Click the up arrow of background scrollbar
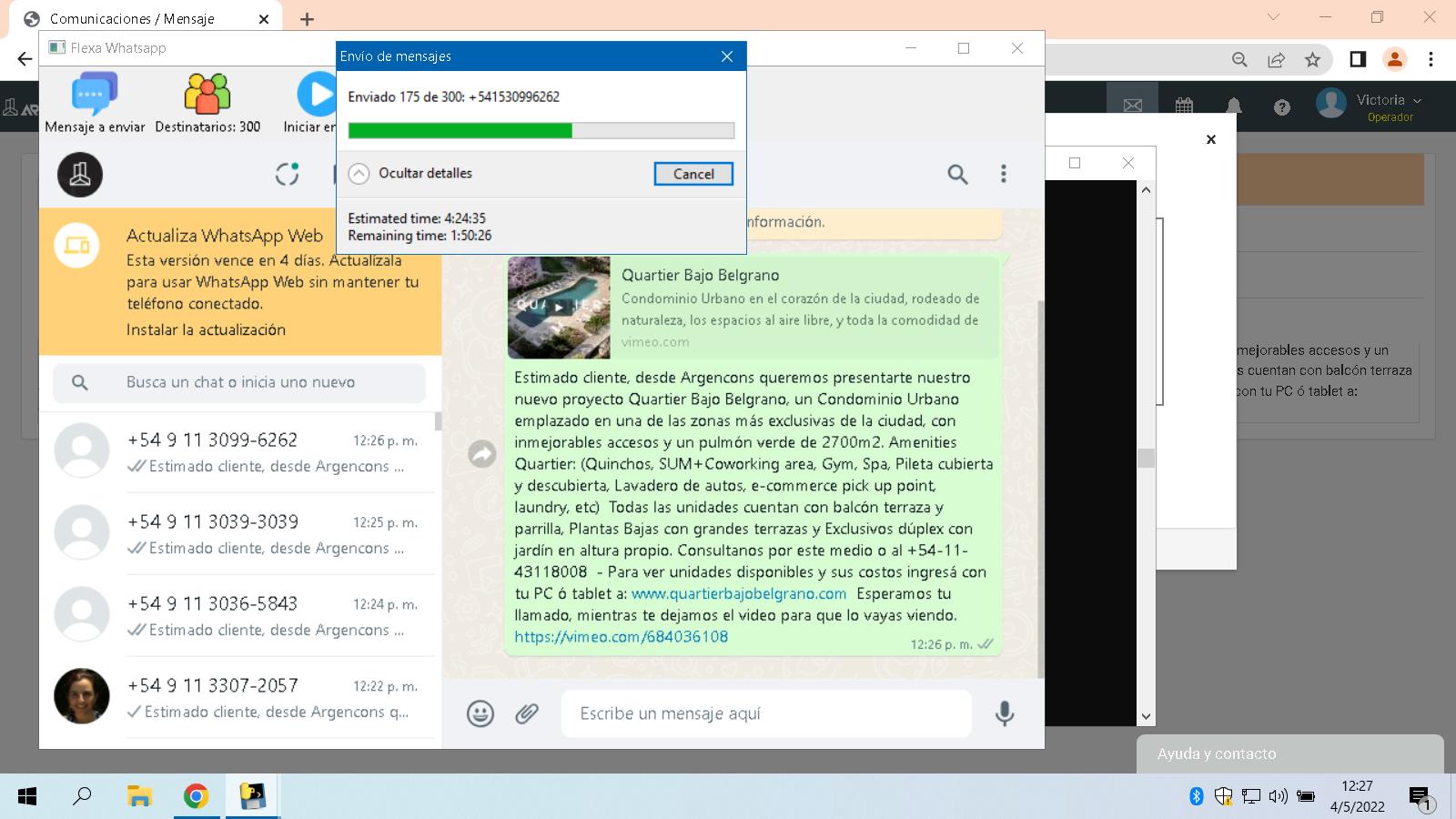1456x819 pixels. [1146, 189]
